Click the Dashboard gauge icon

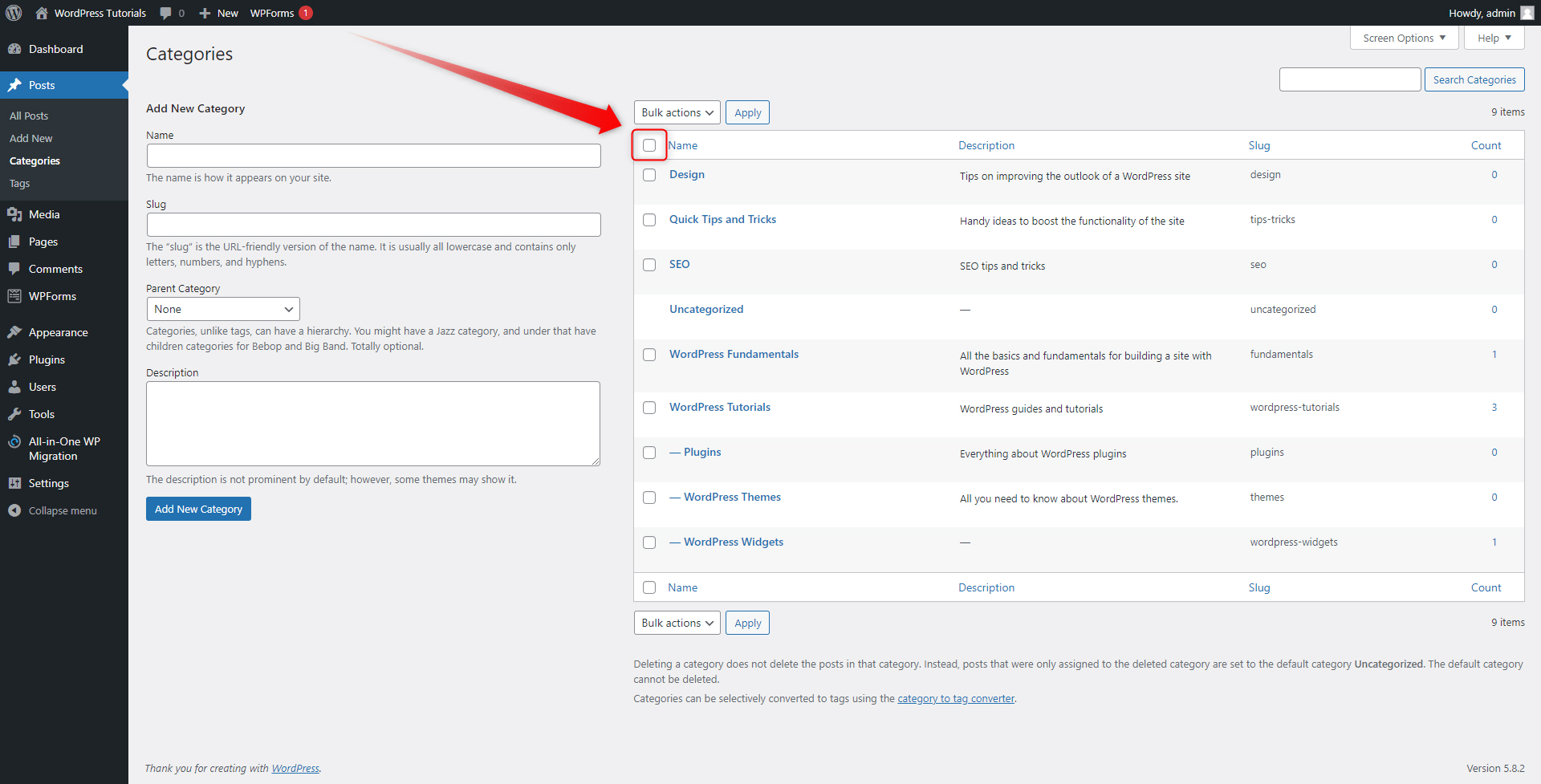14,49
